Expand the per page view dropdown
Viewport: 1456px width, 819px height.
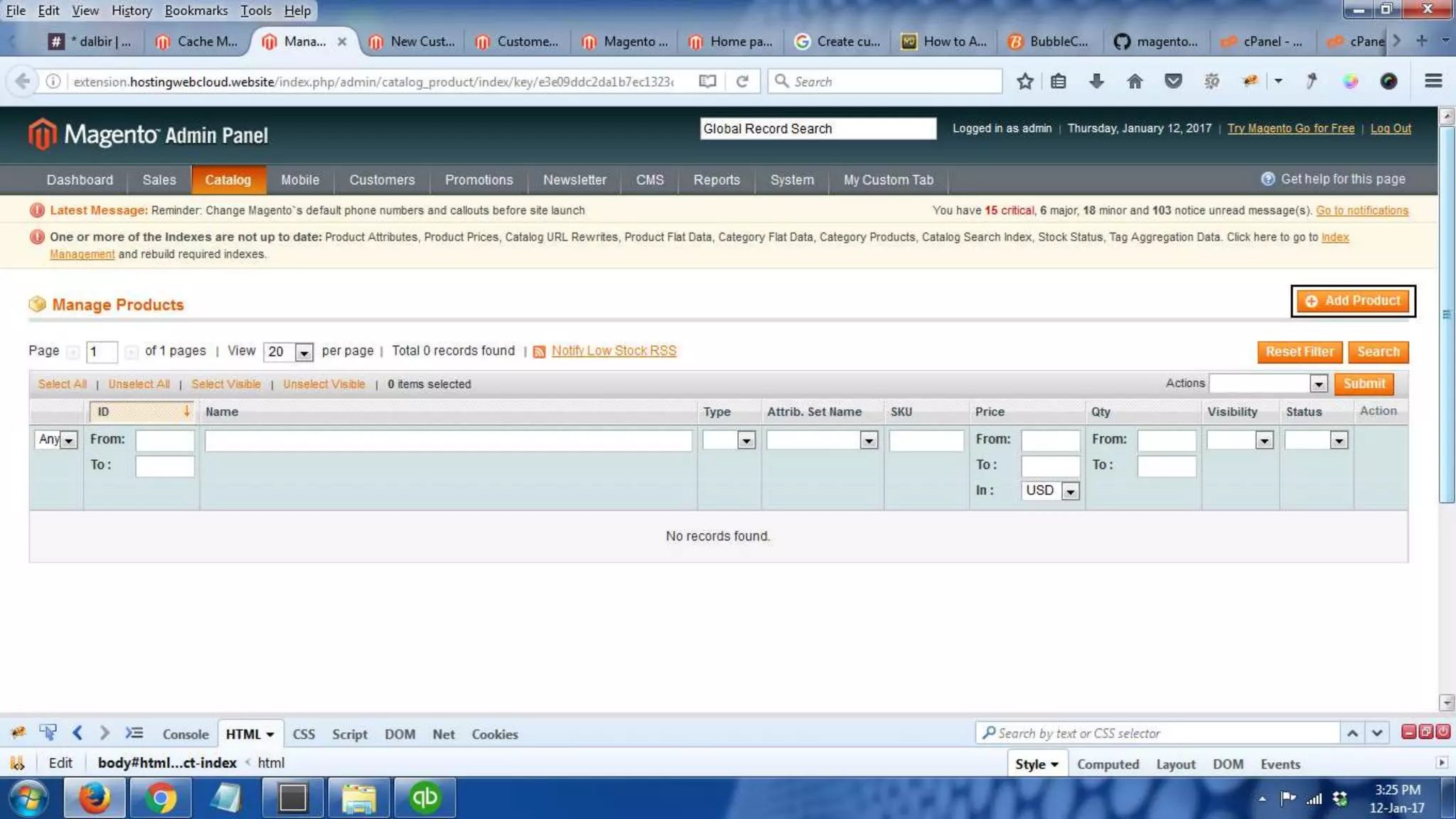click(x=304, y=352)
